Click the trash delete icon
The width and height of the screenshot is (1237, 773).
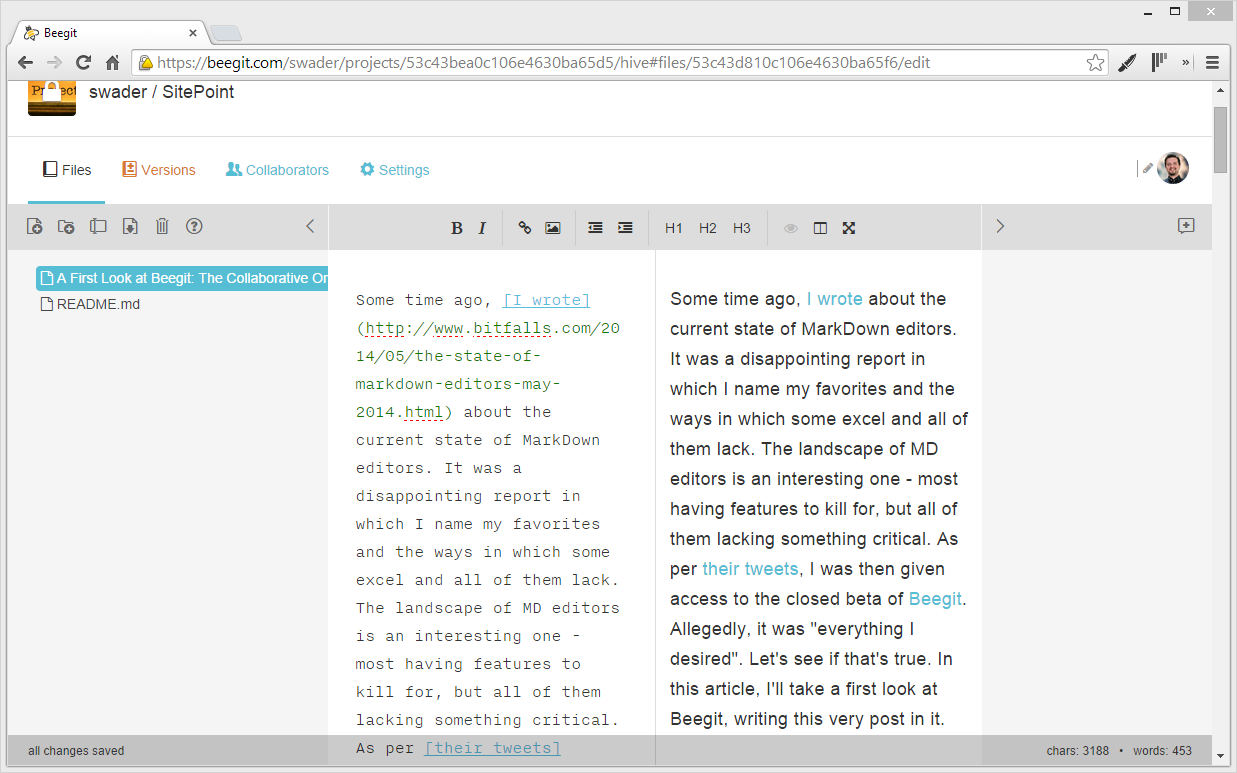point(162,227)
